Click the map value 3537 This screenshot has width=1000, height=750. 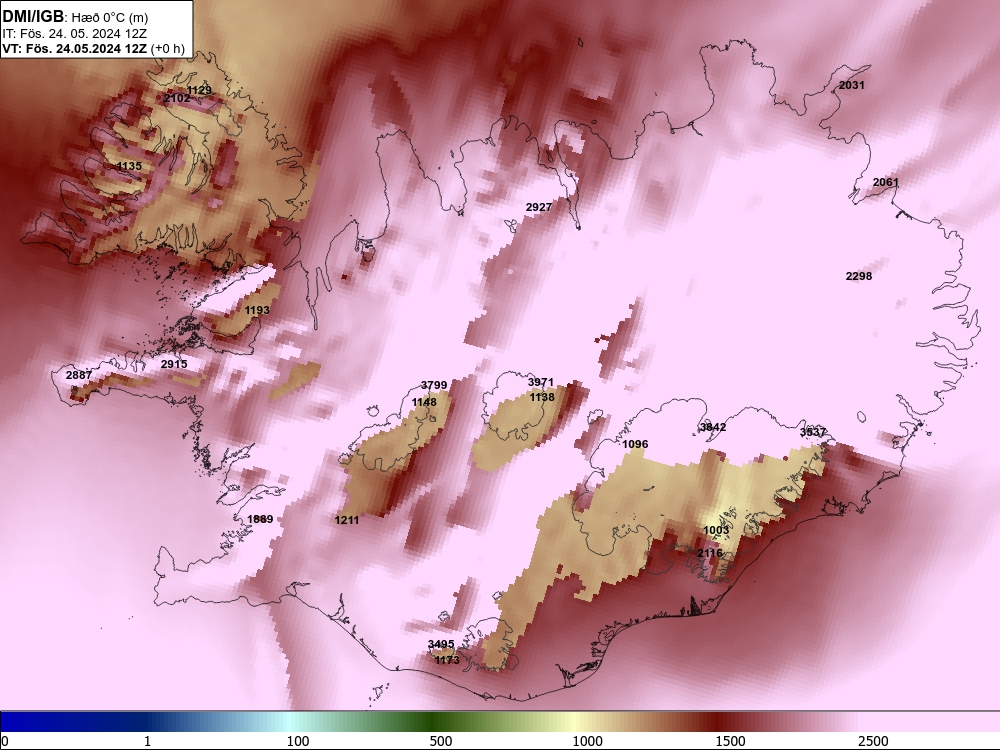(813, 432)
